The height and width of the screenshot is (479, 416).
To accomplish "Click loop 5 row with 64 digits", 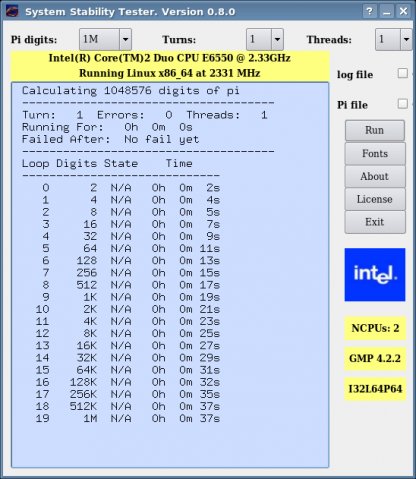I will (x=131, y=248).
